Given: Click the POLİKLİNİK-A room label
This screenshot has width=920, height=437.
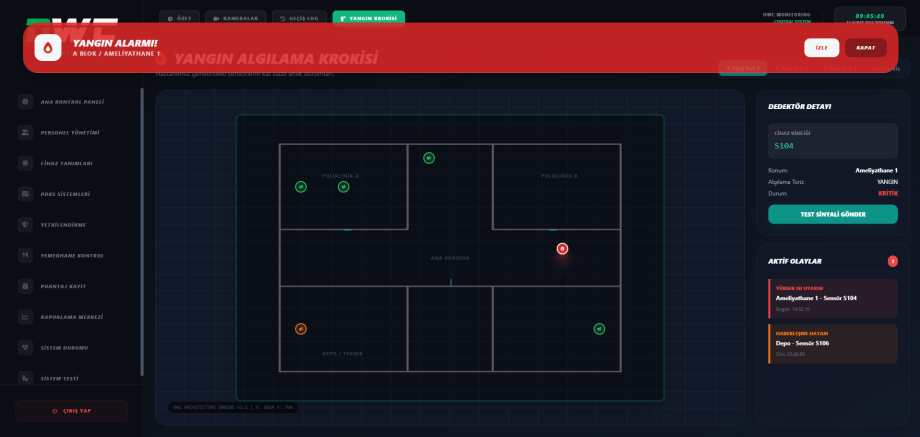Looking at the screenshot, I should point(340,176).
